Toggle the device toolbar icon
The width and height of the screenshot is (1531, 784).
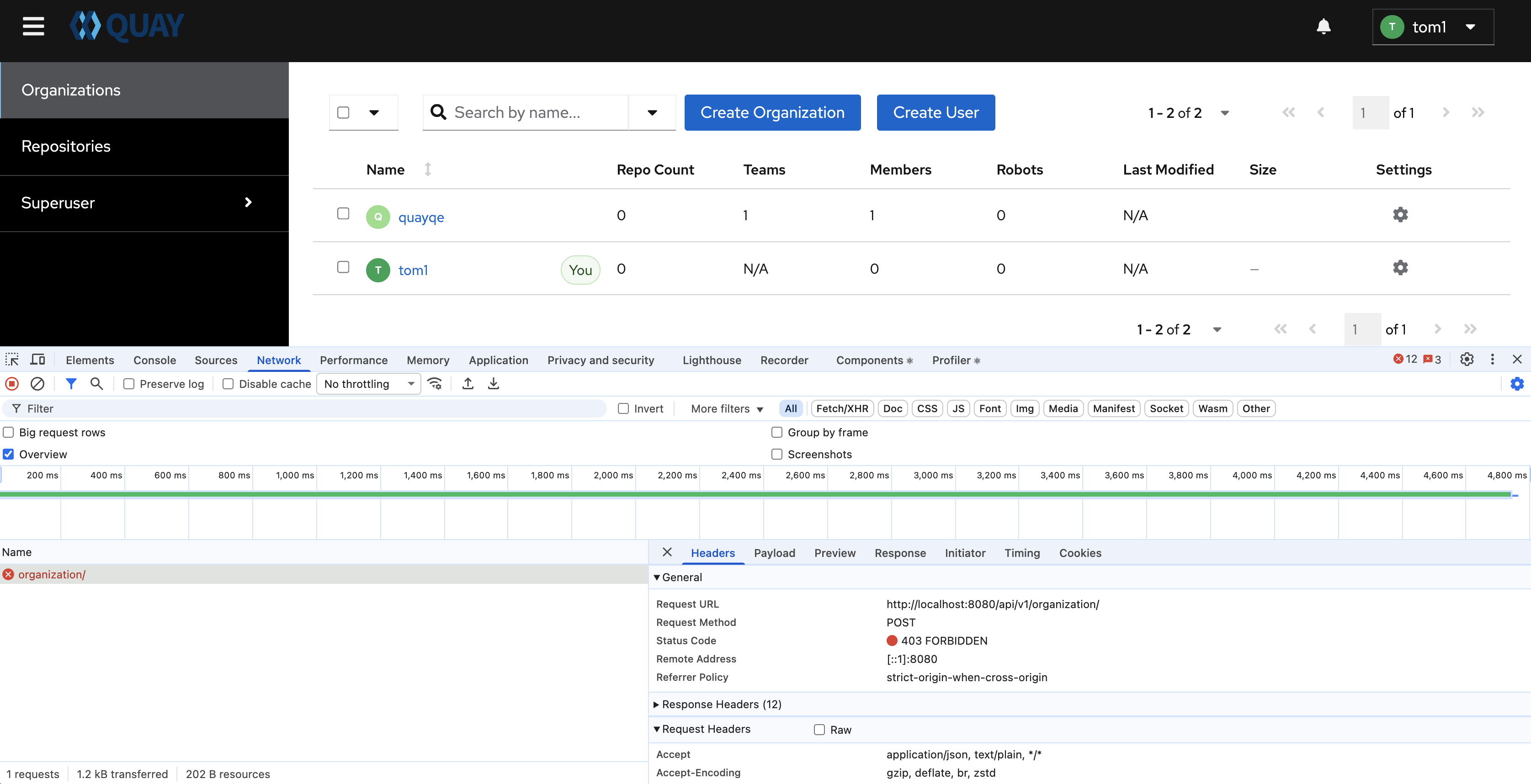click(37, 360)
